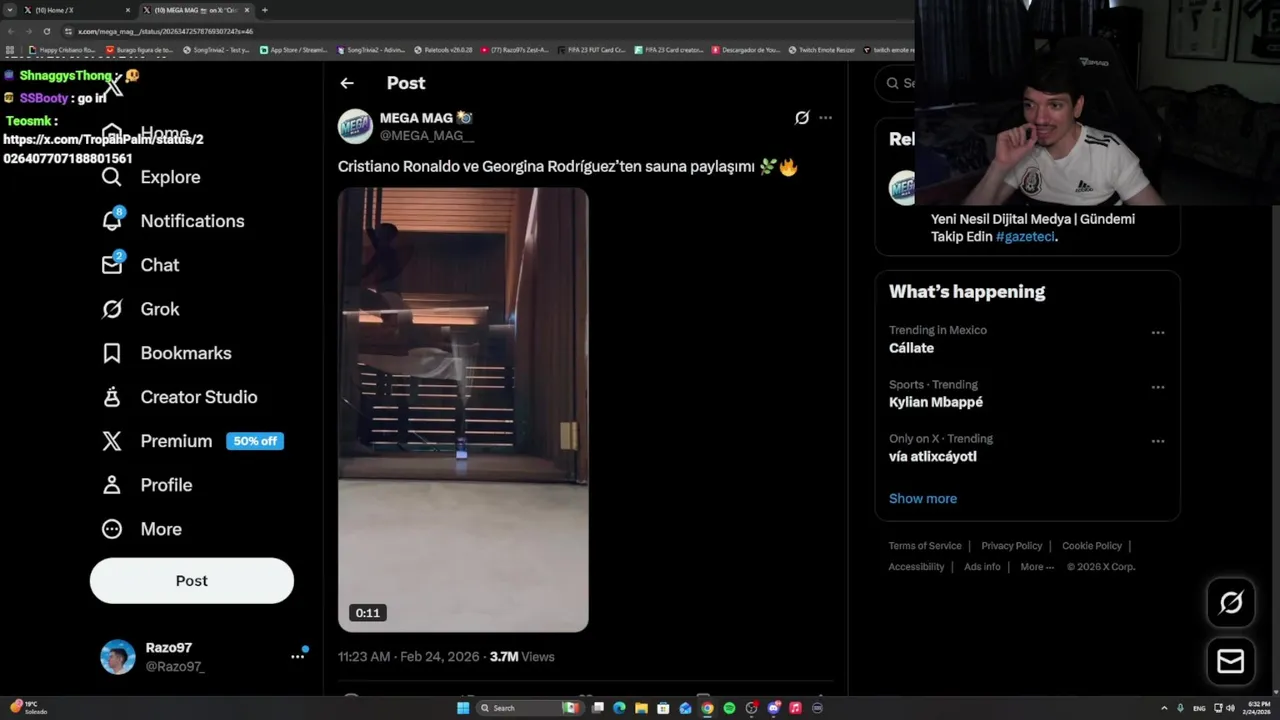This screenshot has height=720, width=1280.
Task: Open Premium X icon in sidebar
Action: (x=112, y=441)
